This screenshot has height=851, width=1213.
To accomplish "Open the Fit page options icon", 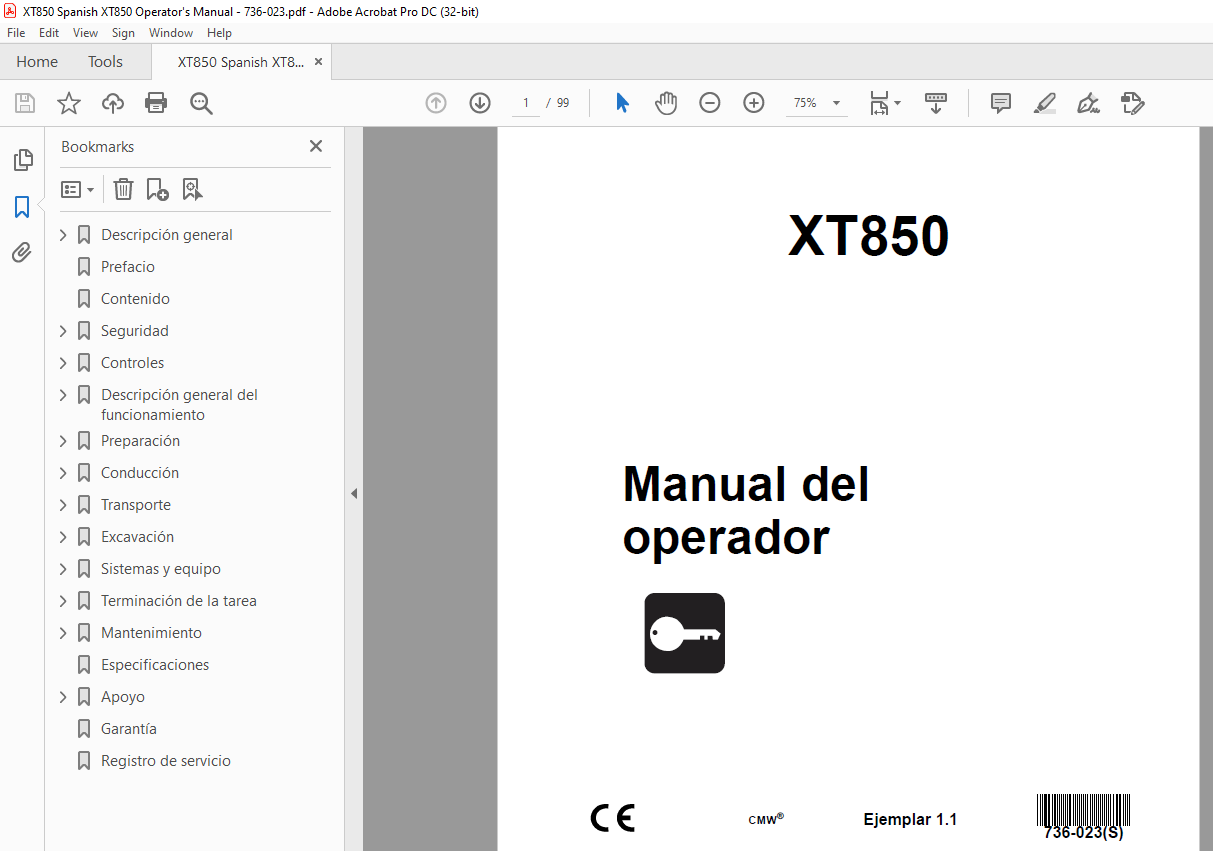I will (885, 103).
